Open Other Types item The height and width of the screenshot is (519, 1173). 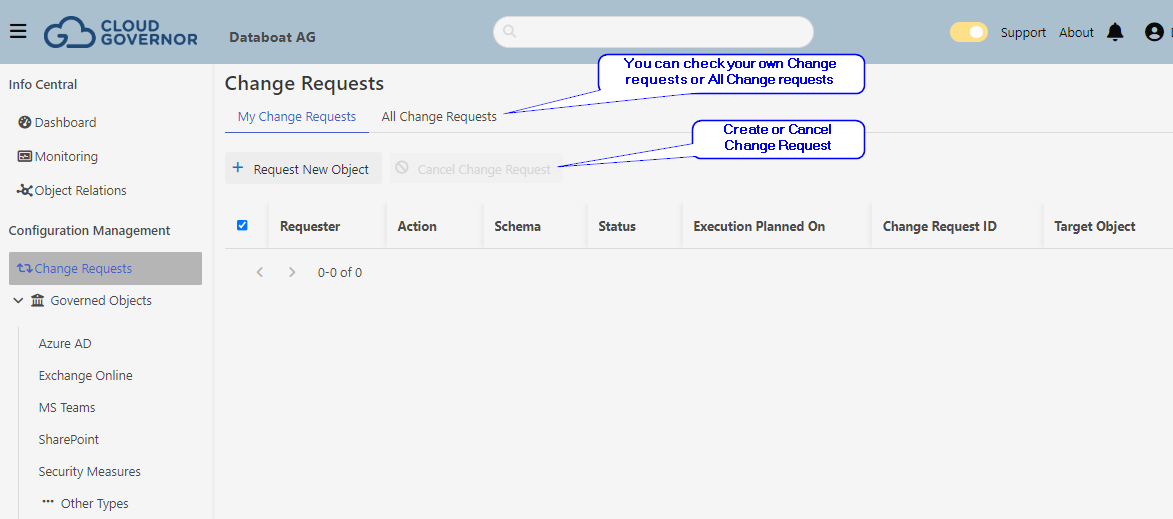click(94, 503)
